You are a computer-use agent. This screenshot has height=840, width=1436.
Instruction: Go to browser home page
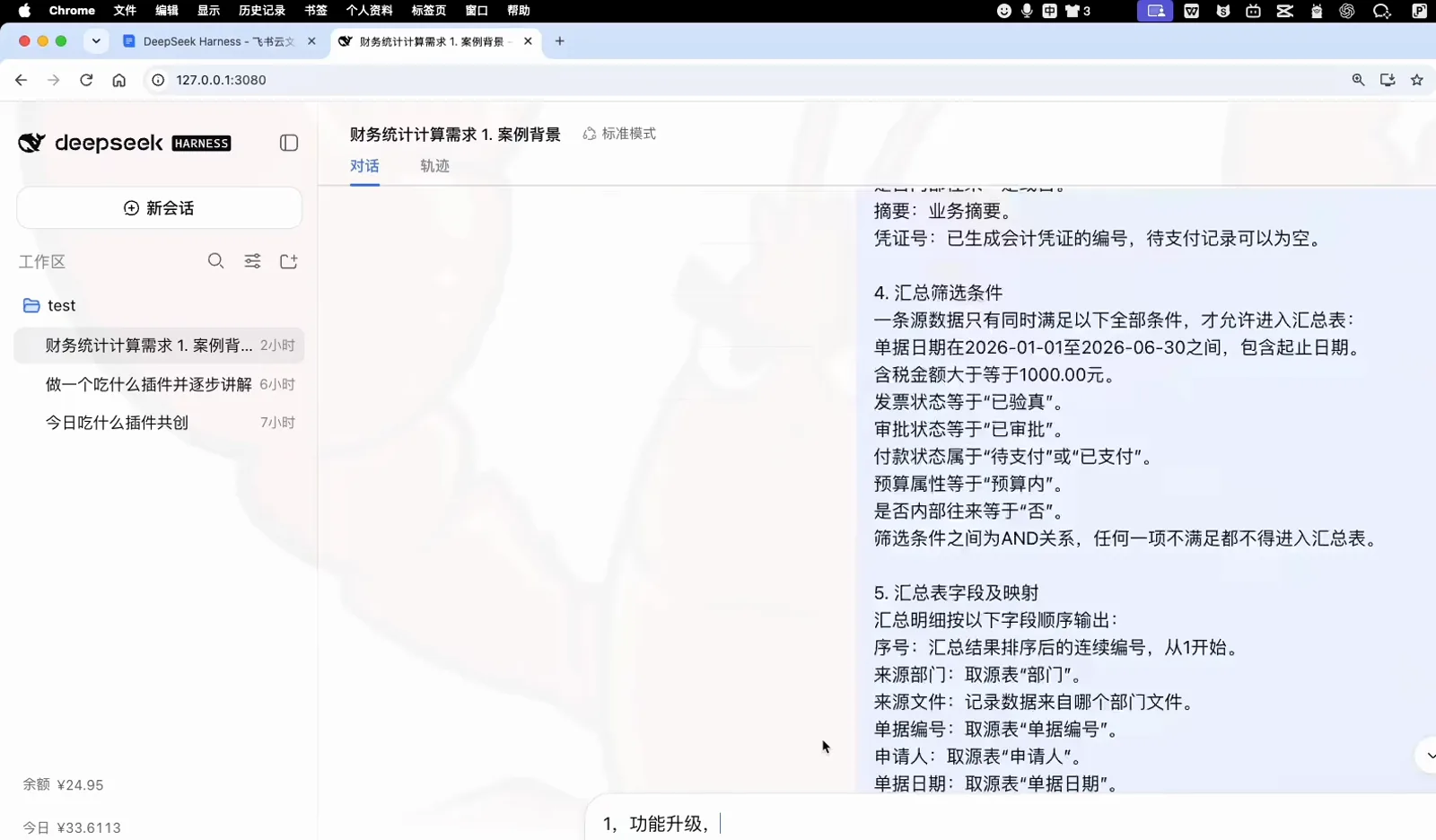click(x=118, y=80)
